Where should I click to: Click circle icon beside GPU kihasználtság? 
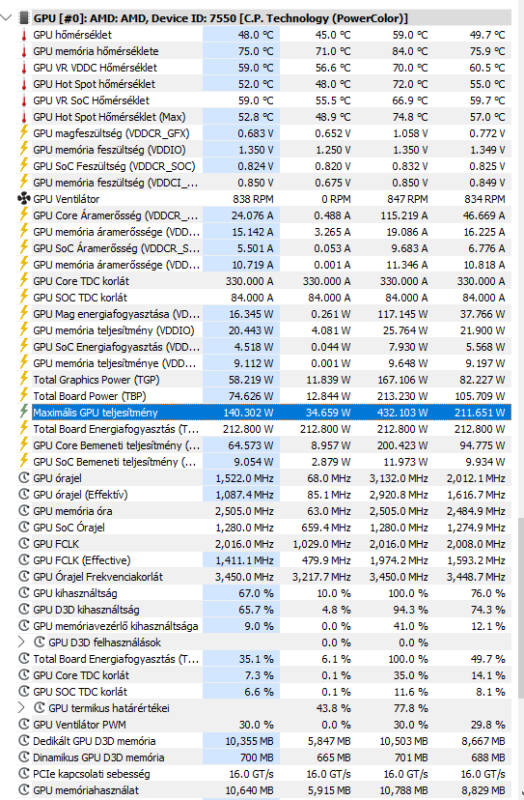pos(23,593)
